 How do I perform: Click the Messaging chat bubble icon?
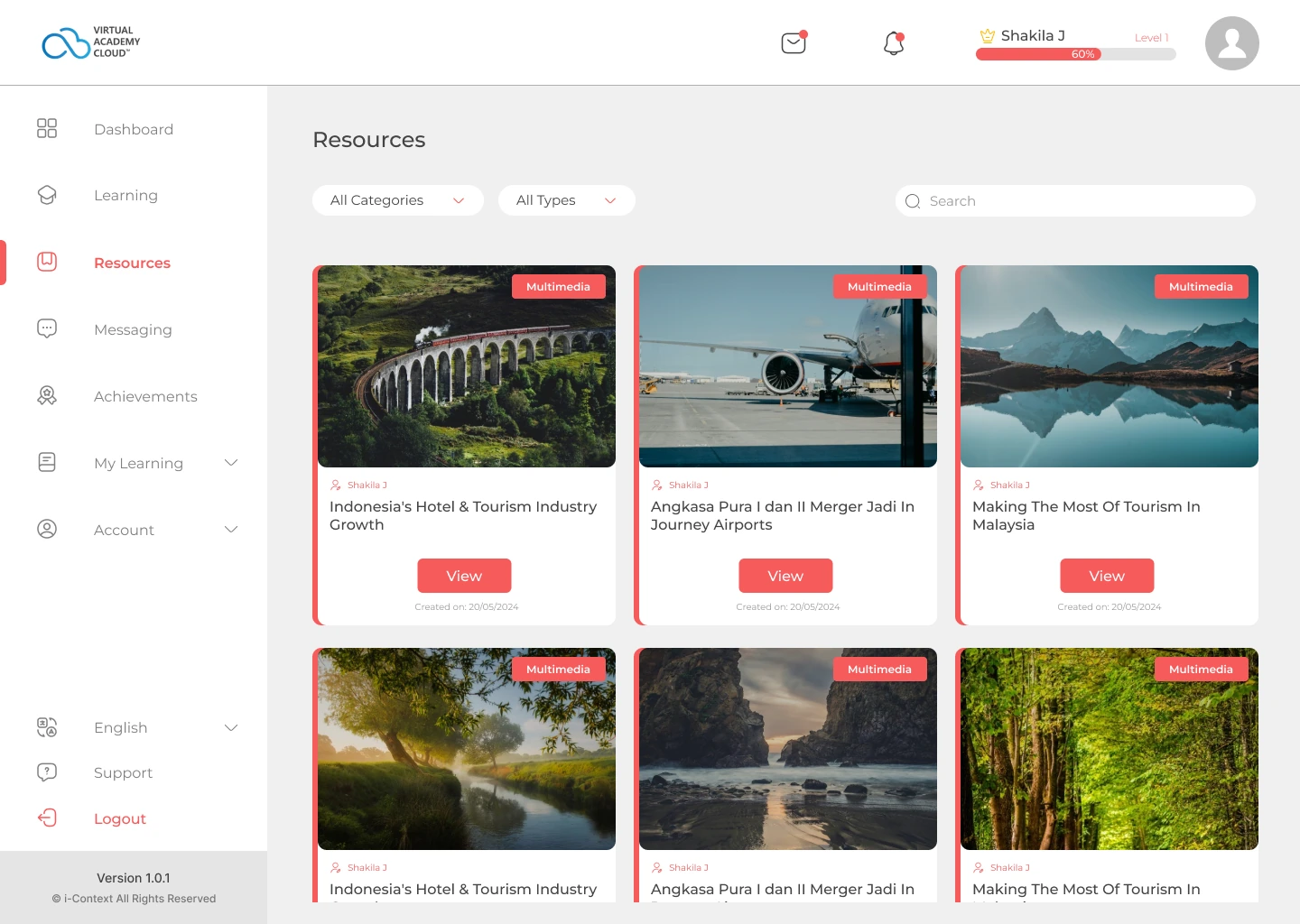(47, 328)
